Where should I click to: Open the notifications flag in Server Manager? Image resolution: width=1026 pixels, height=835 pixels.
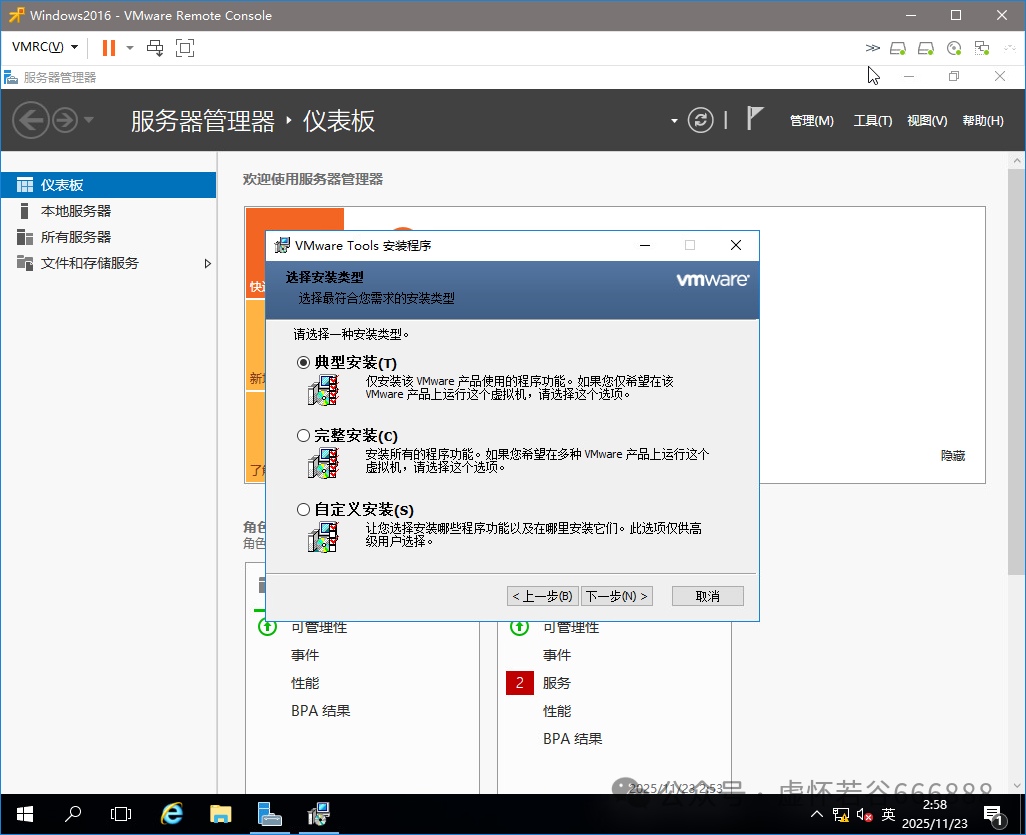pos(754,119)
